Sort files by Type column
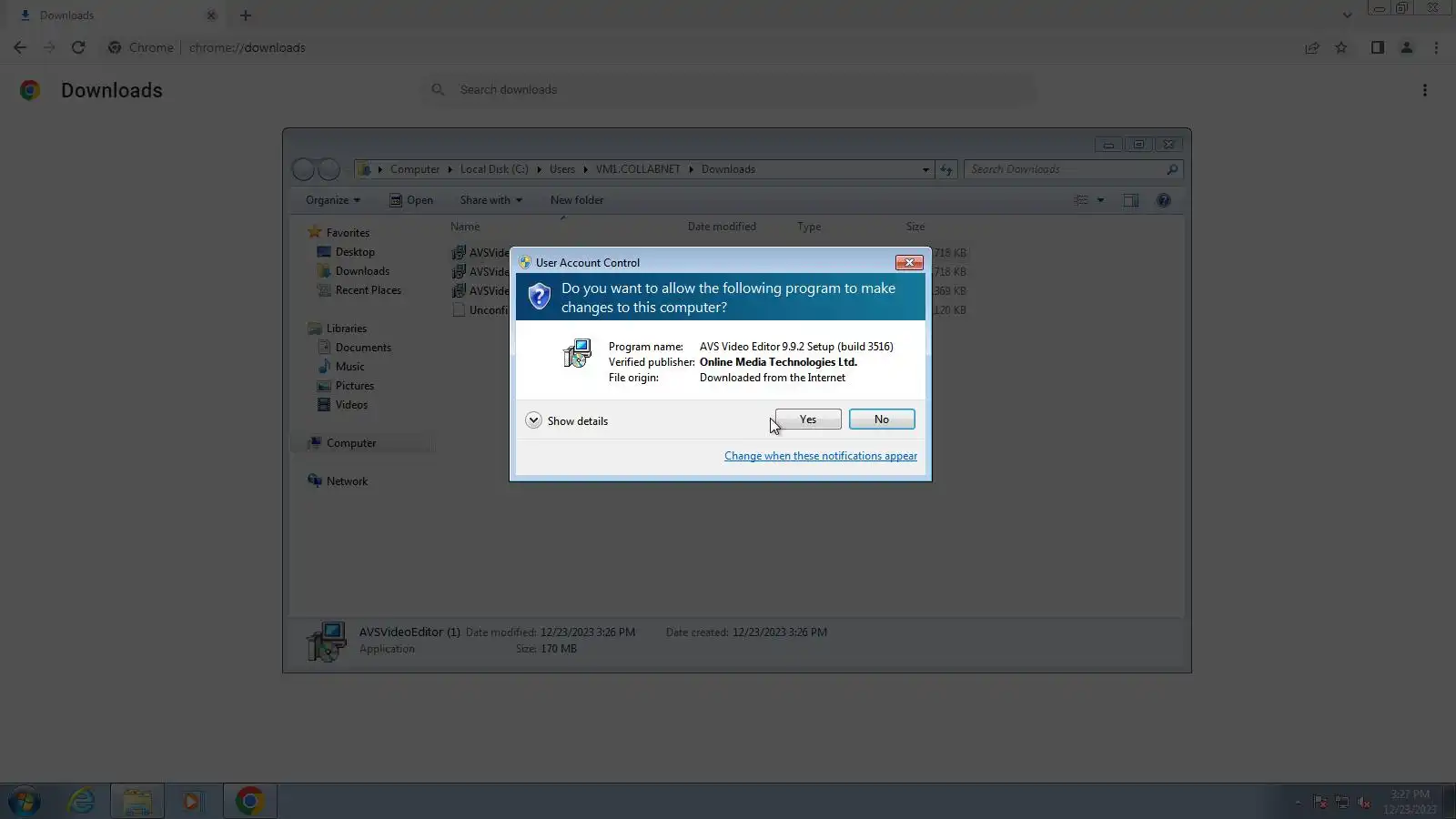Screen dimensions: 1456x819 [809, 227]
